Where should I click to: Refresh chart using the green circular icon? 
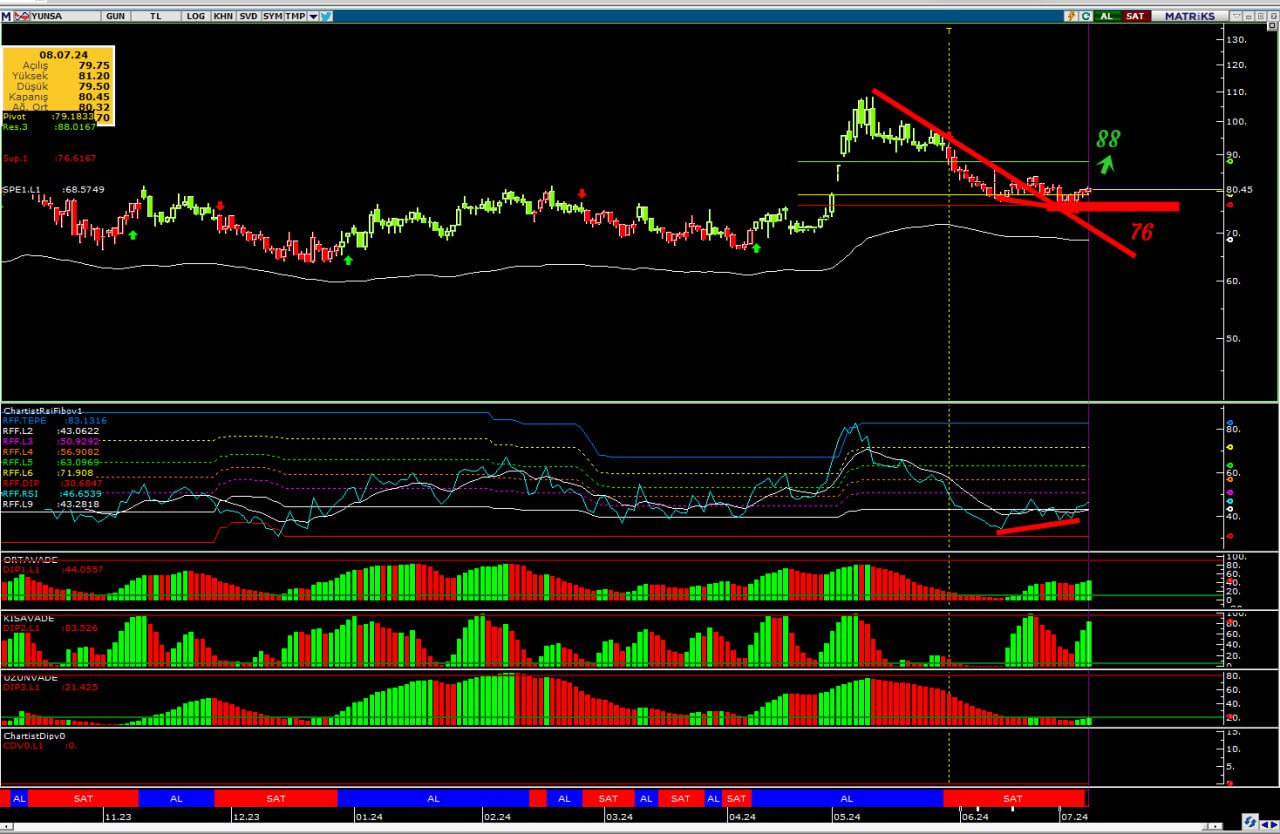1085,16
